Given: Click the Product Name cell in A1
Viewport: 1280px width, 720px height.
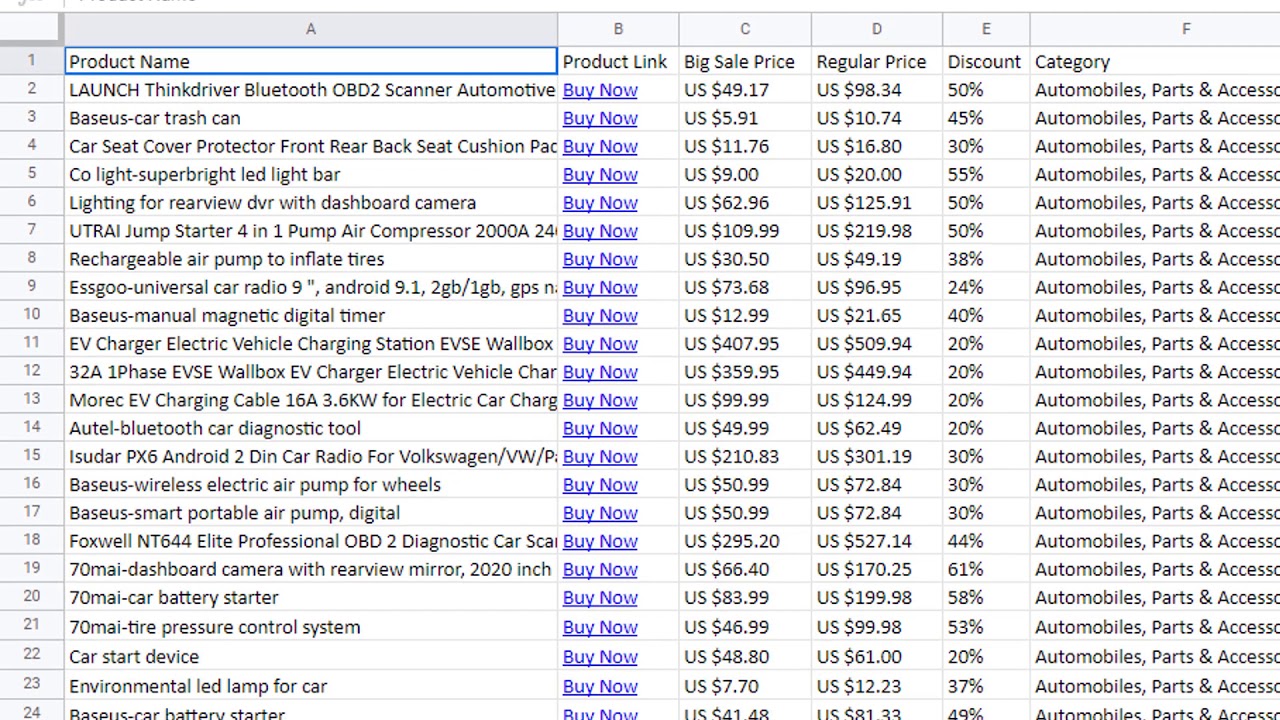Looking at the screenshot, I should (x=311, y=61).
